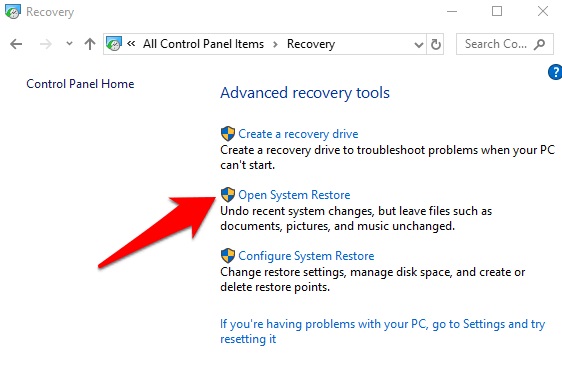Refresh the Recovery page
562x370 pixels.
click(x=435, y=44)
